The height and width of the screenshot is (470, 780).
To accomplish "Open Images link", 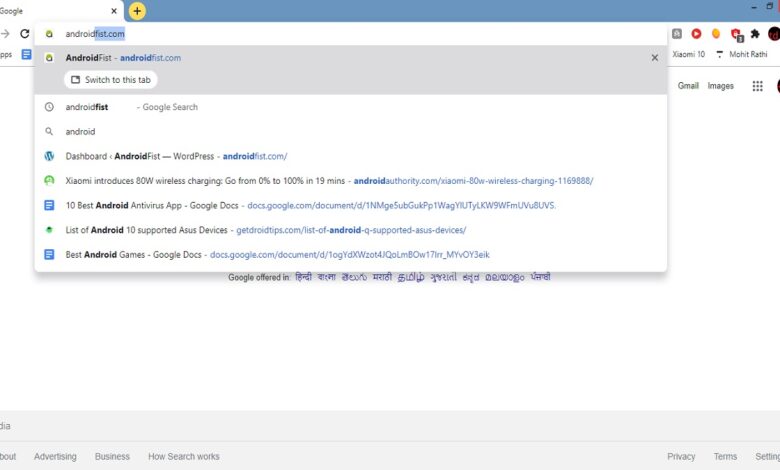I will (x=720, y=86).
